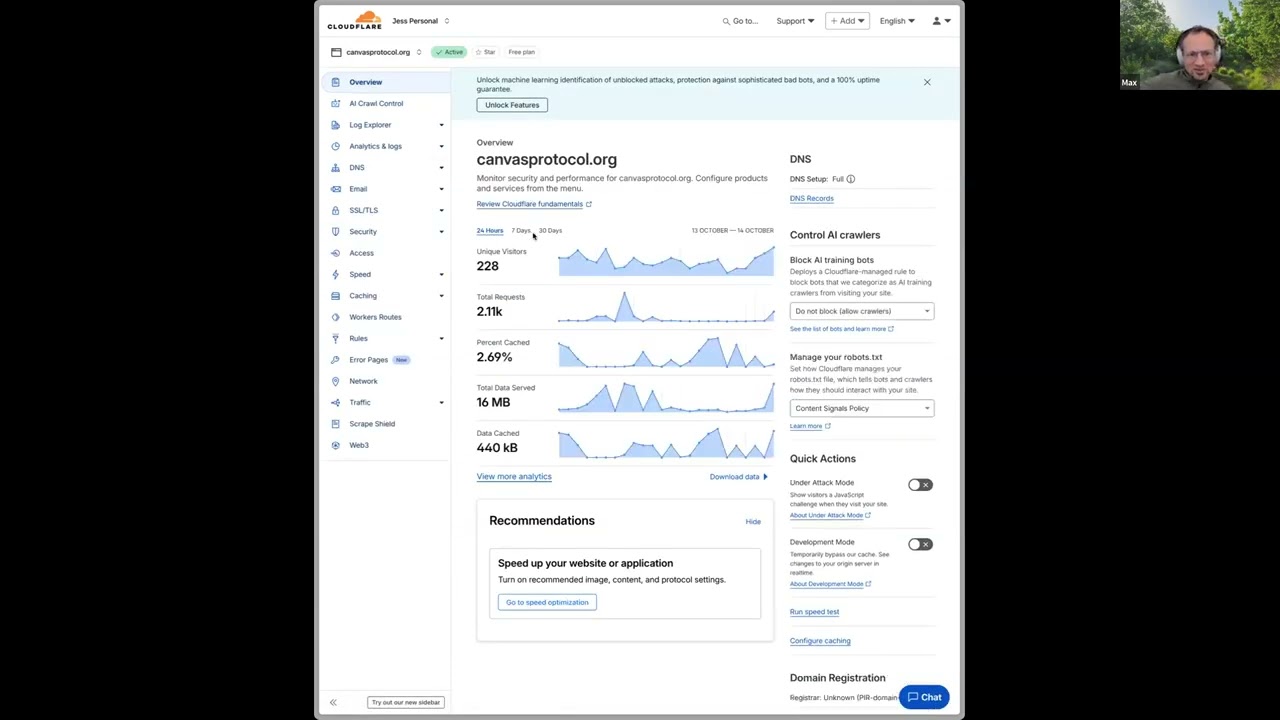The height and width of the screenshot is (720, 1280).
Task: Click the Total Requests chart
Action: pos(666,306)
